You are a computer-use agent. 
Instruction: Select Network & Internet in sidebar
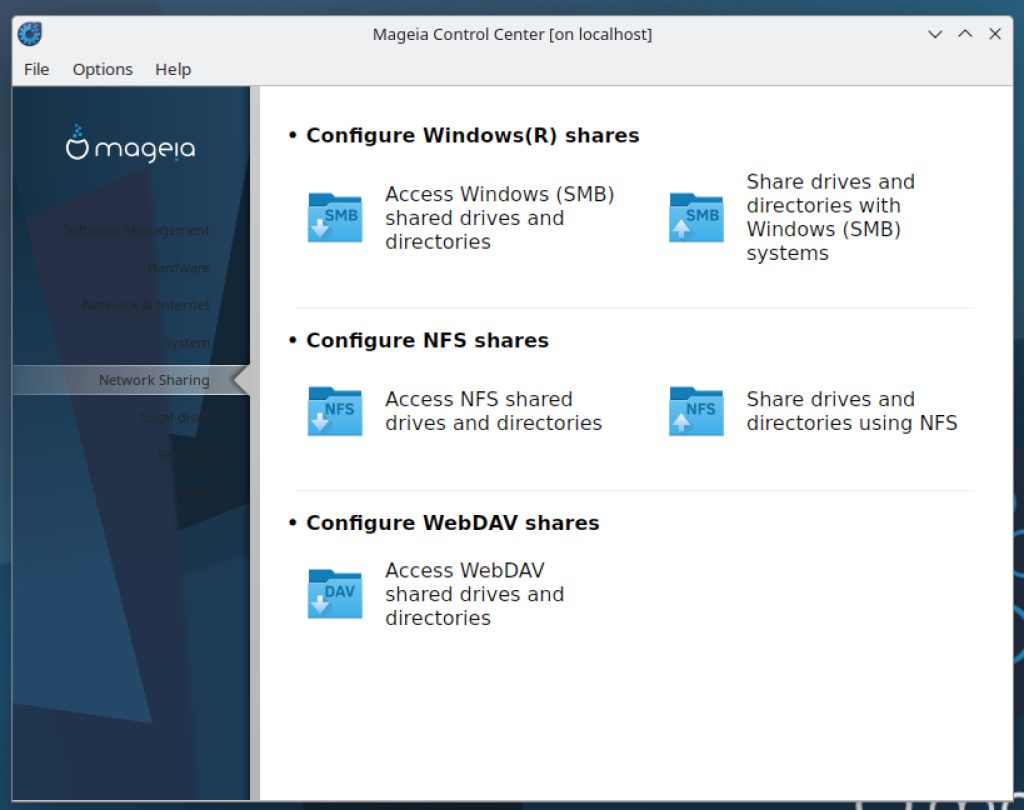tap(146, 305)
